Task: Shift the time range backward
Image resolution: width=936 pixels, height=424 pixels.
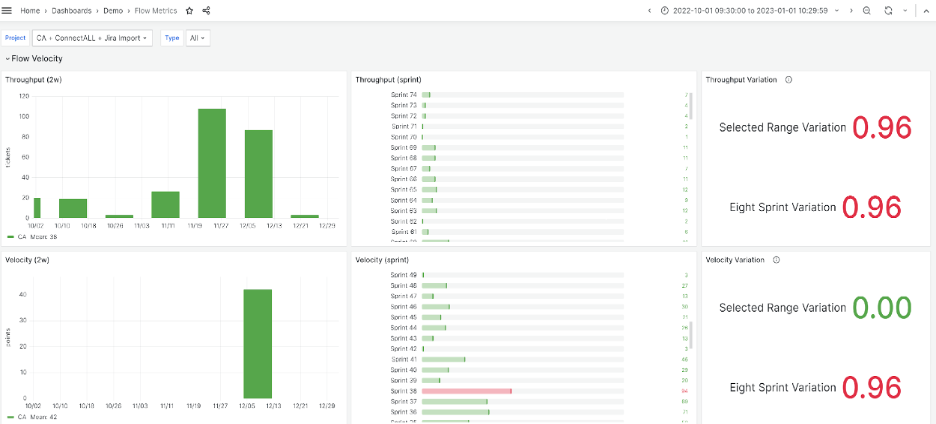Action: [649, 10]
